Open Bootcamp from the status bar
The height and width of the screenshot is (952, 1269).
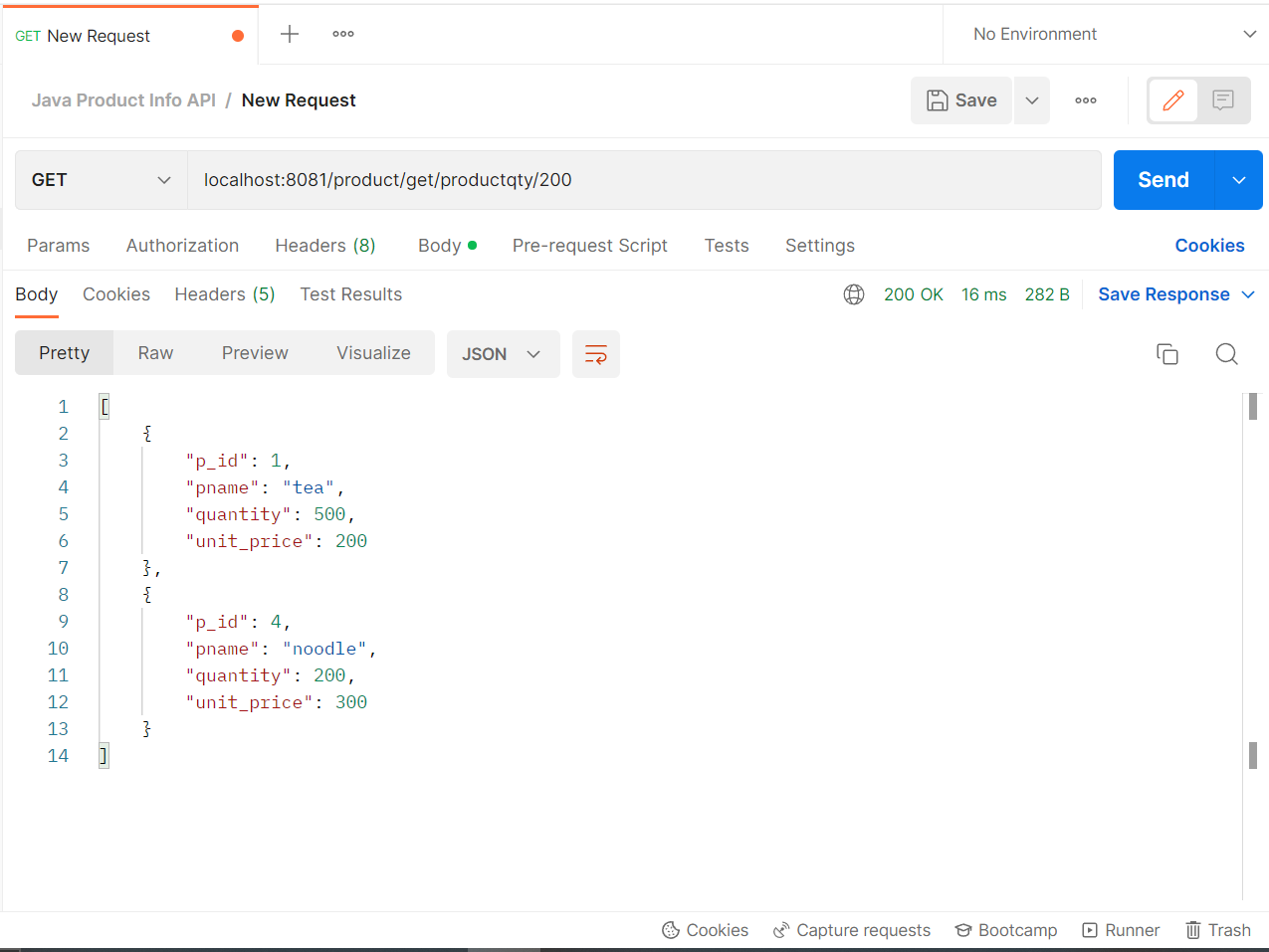(1005, 929)
